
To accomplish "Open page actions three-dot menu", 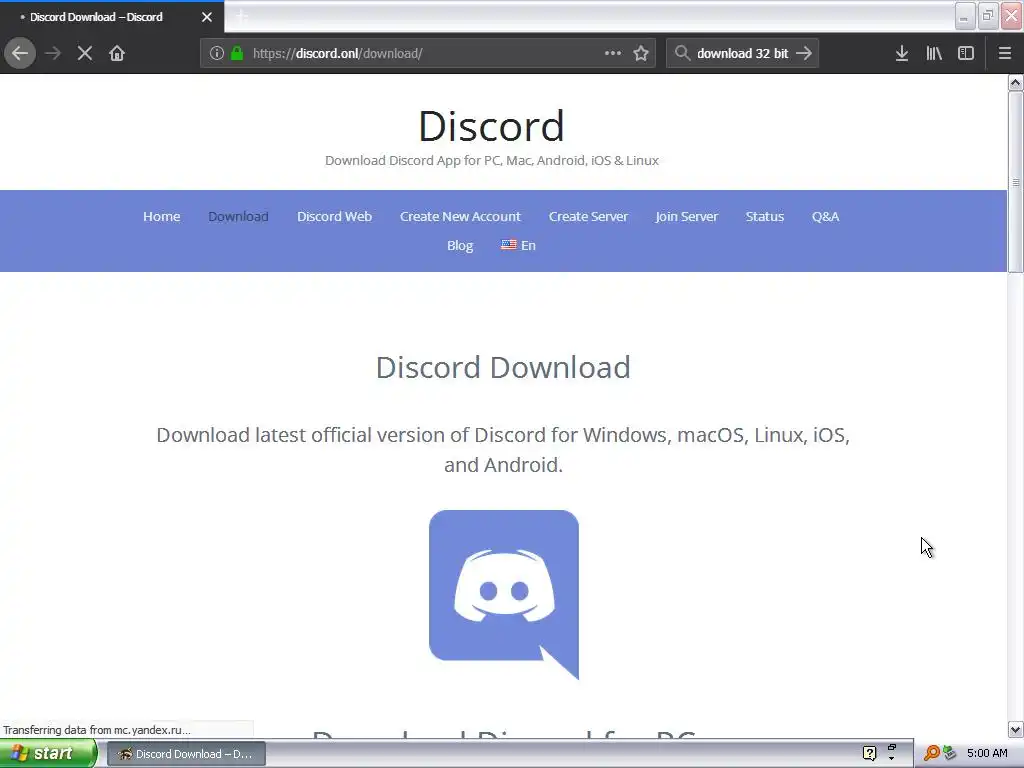I will pyautogui.click(x=613, y=53).
